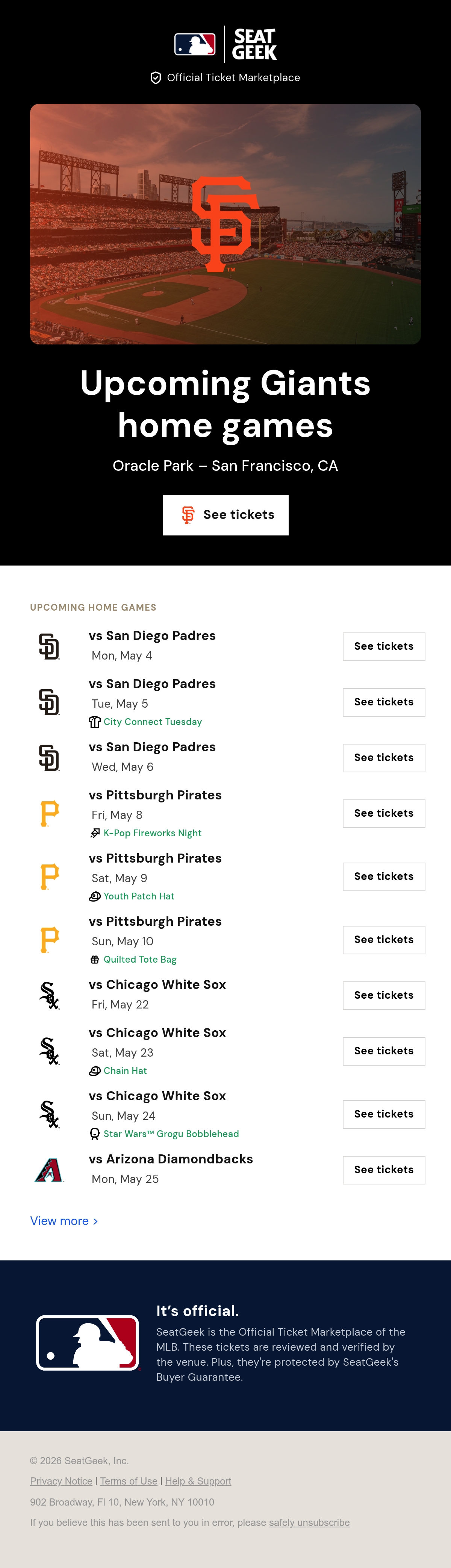Screen dimensions: 451x1568
Task: Click White Sox logo for Fri, May 22
Action: [x=49, y=995]
